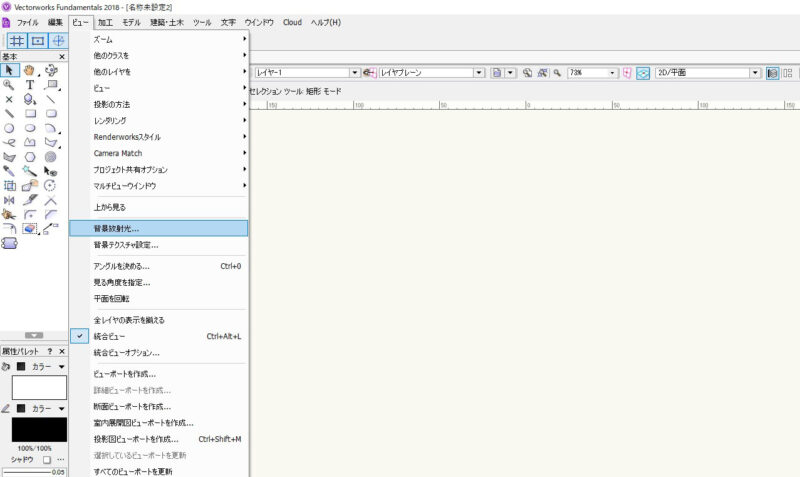800x477 pixels.
Task: Expand the tool palette down-arrow bar
Action: [x=34, y=335]
